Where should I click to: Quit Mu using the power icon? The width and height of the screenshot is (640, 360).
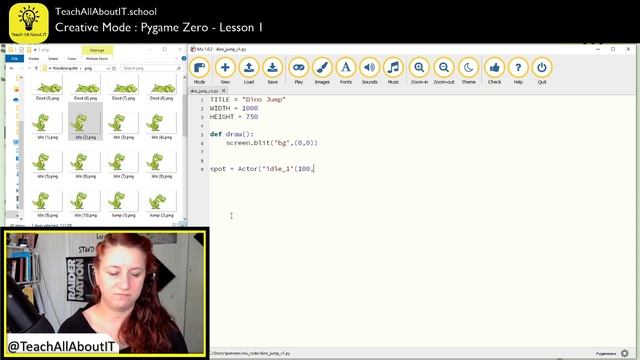click(542, 71)
